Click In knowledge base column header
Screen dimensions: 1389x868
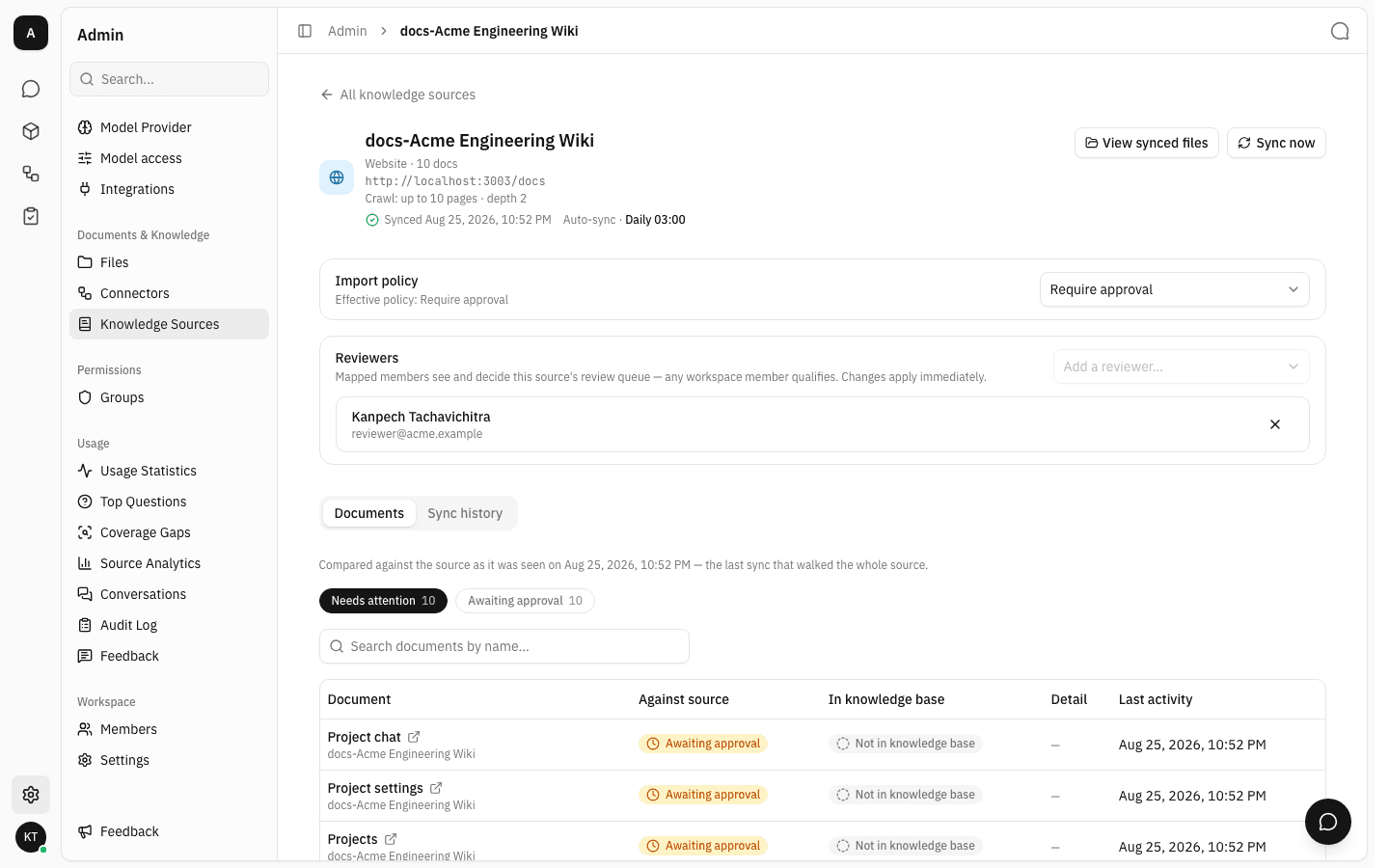[886, 699]
